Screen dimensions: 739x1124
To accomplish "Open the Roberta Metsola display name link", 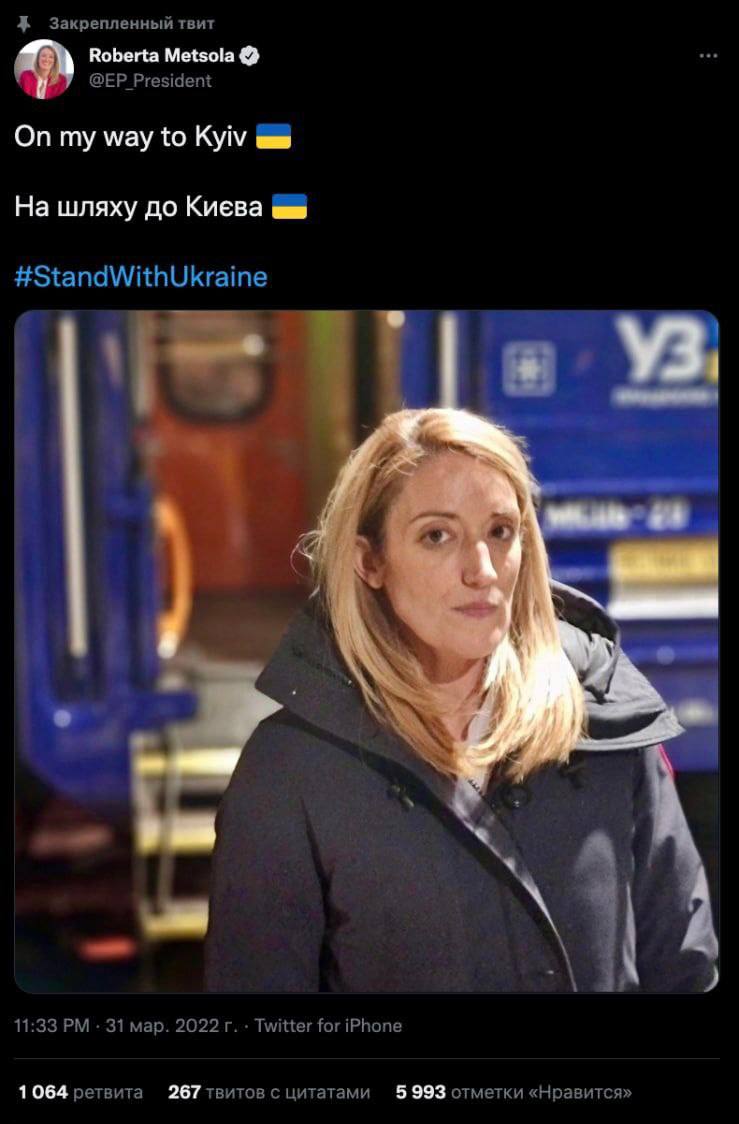I will pos(161,56).
